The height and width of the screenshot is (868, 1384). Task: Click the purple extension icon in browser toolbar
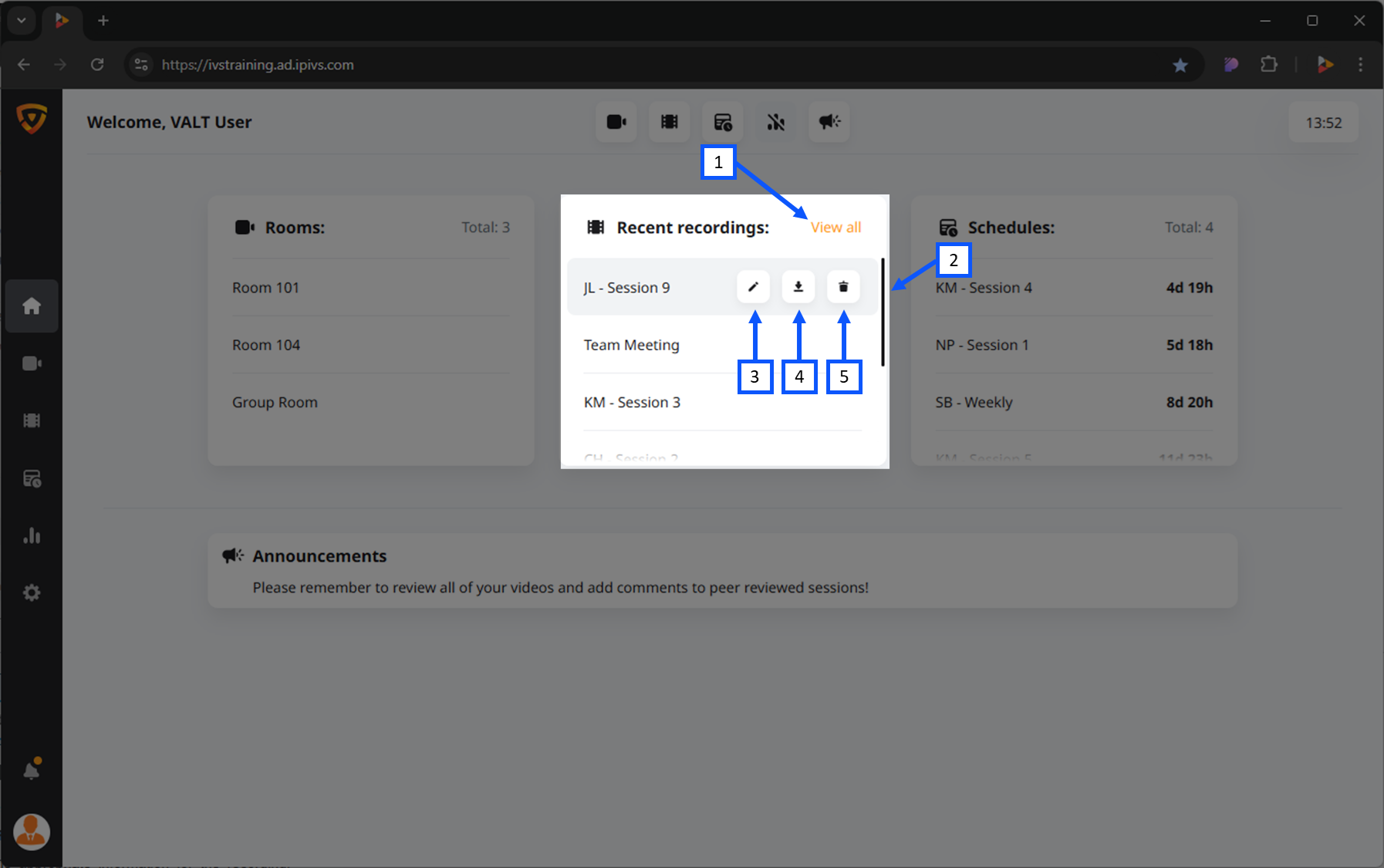1231,65
